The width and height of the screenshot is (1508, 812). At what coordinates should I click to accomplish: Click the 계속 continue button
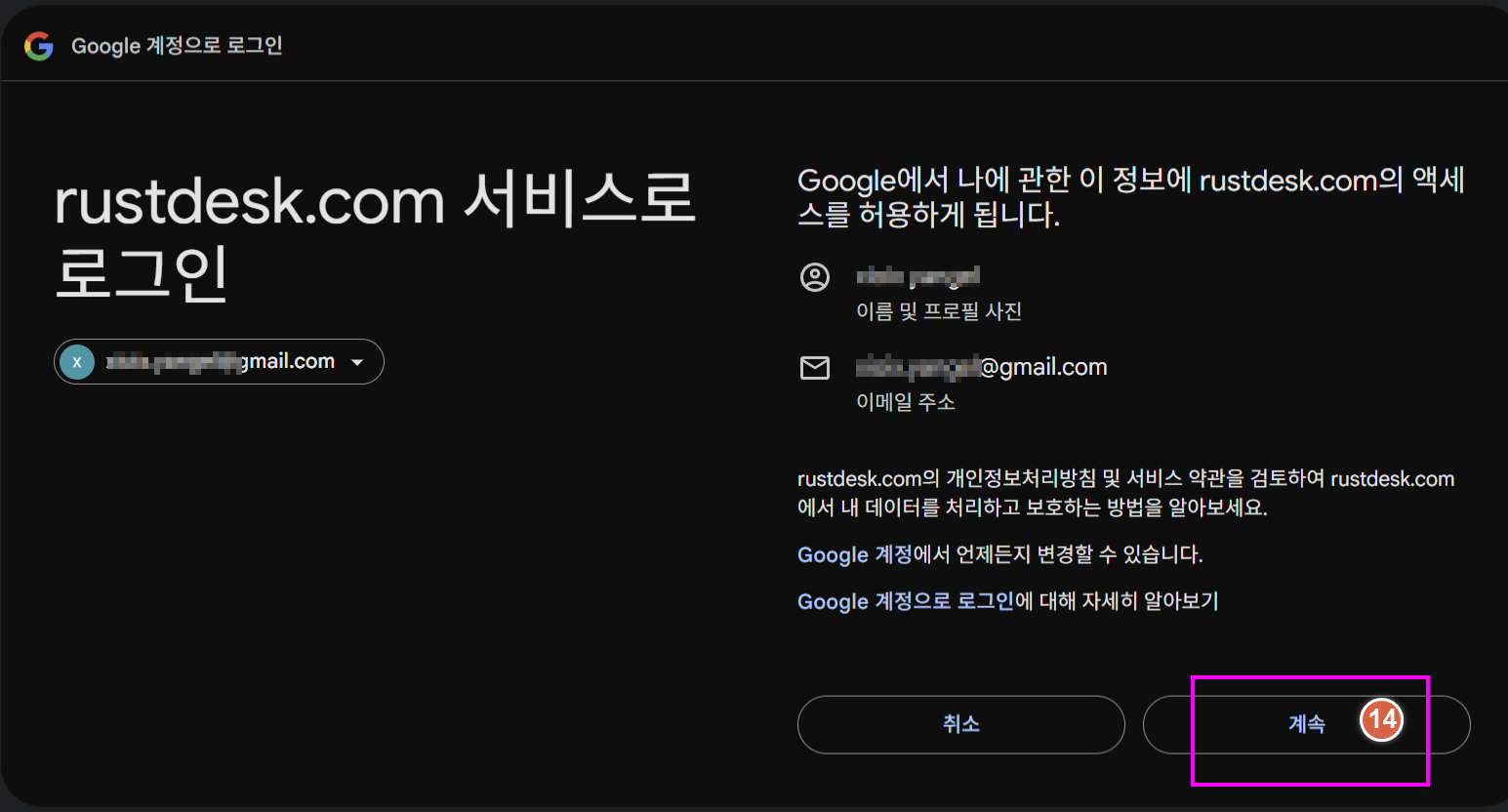pos(1306,724)
